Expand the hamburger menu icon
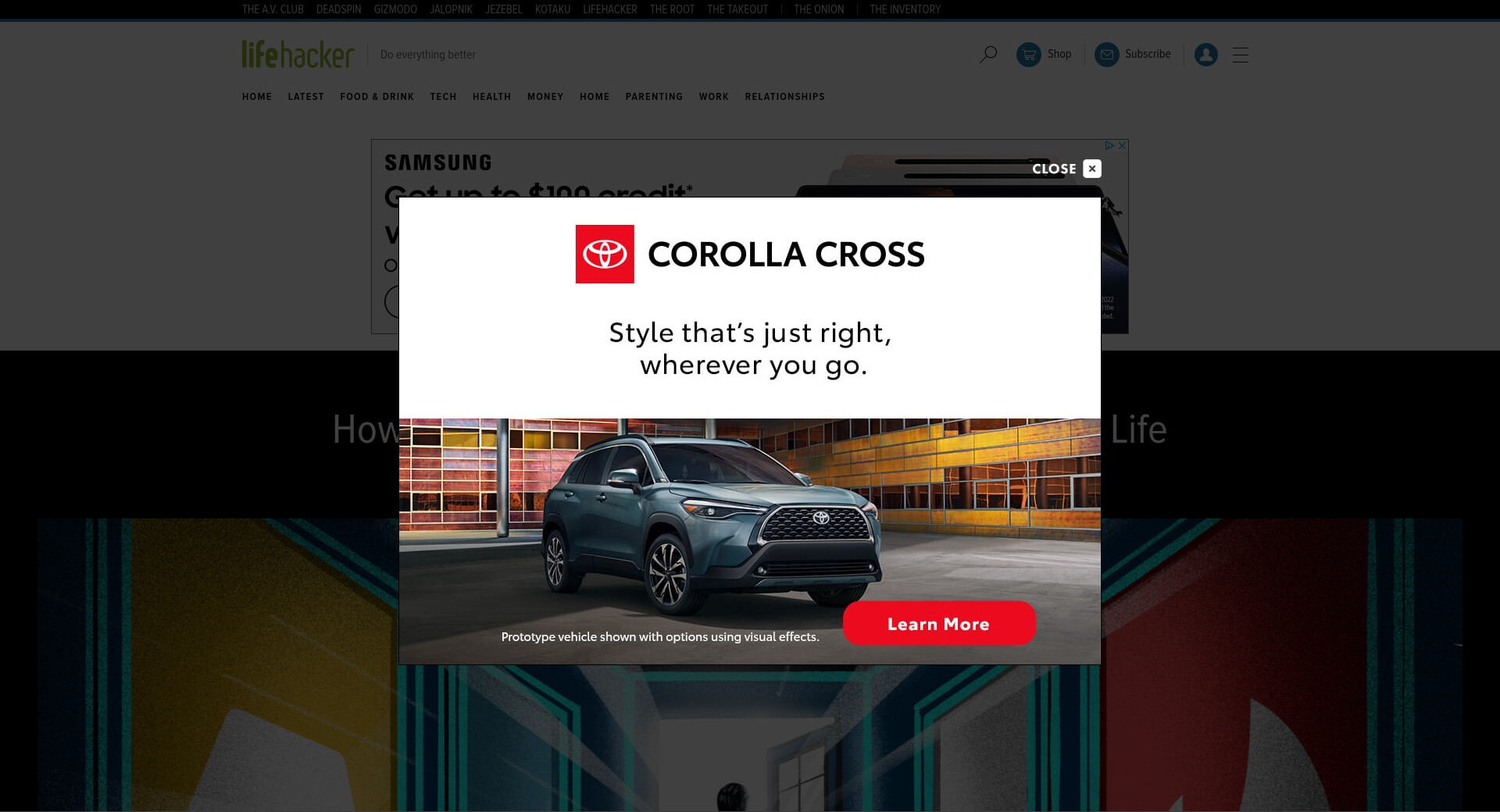 point(1241,55)
